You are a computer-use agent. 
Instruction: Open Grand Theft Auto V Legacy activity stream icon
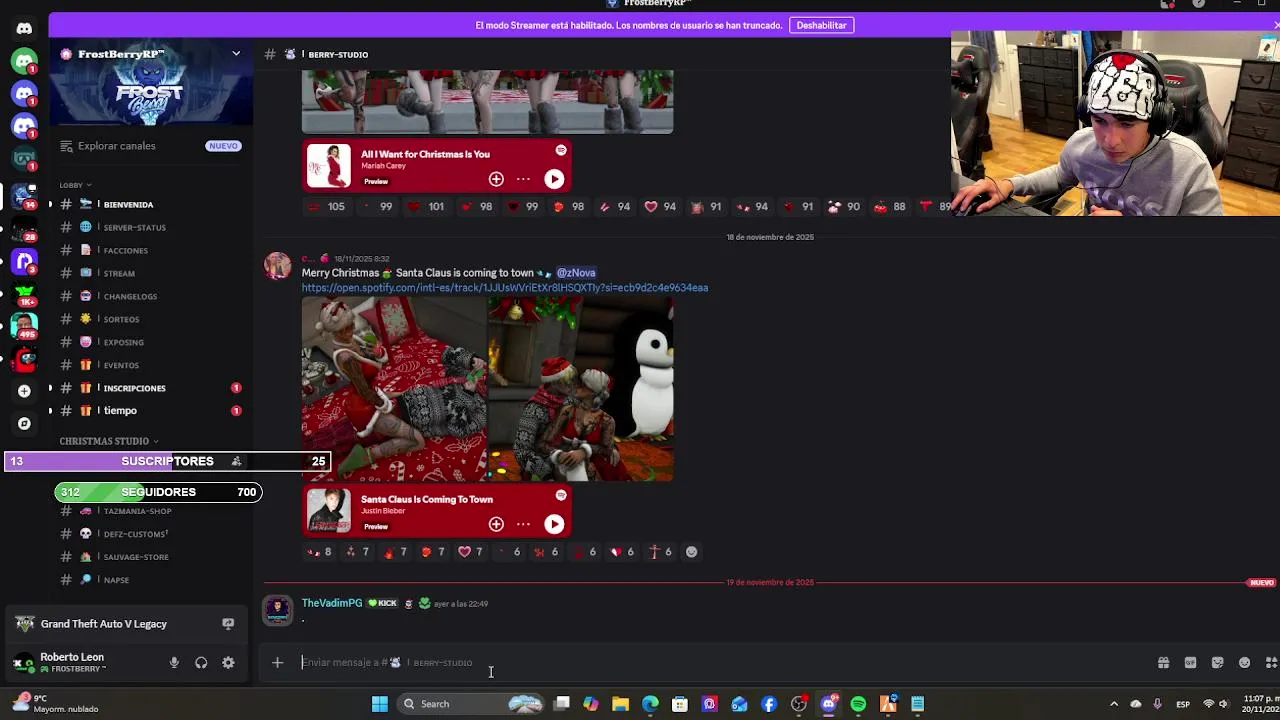pyautogui.click(x=228, y=624)
